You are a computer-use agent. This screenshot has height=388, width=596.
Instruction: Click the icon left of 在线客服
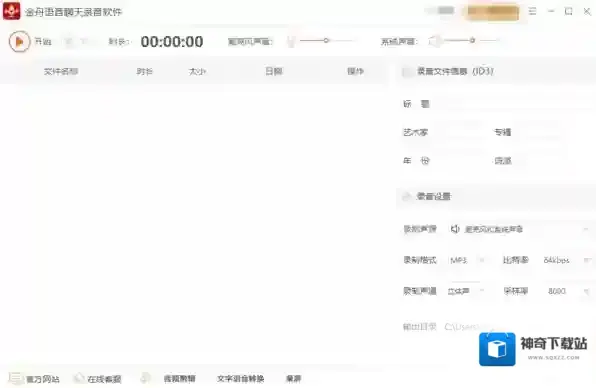click(x=79, y=378)
